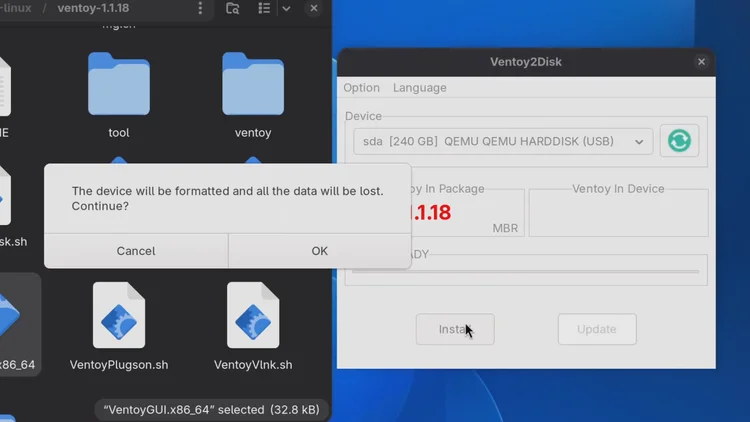Click the 1.1.18 version text

coord(431,212)
